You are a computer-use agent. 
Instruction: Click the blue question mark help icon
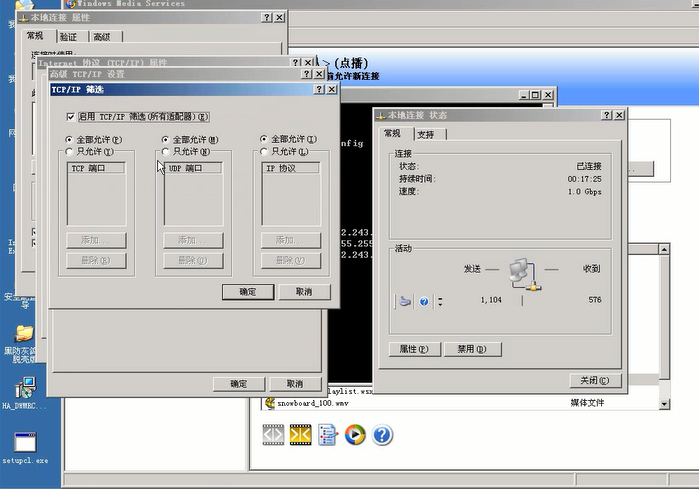[382, 435]
